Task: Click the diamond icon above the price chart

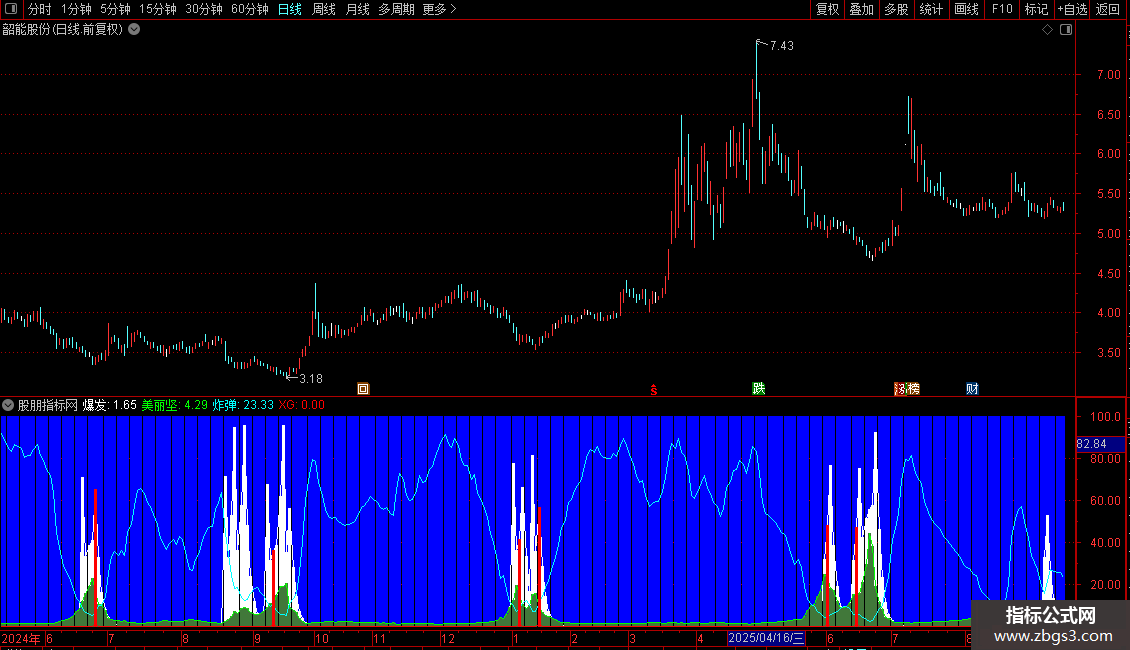Action: point(1048,30)
